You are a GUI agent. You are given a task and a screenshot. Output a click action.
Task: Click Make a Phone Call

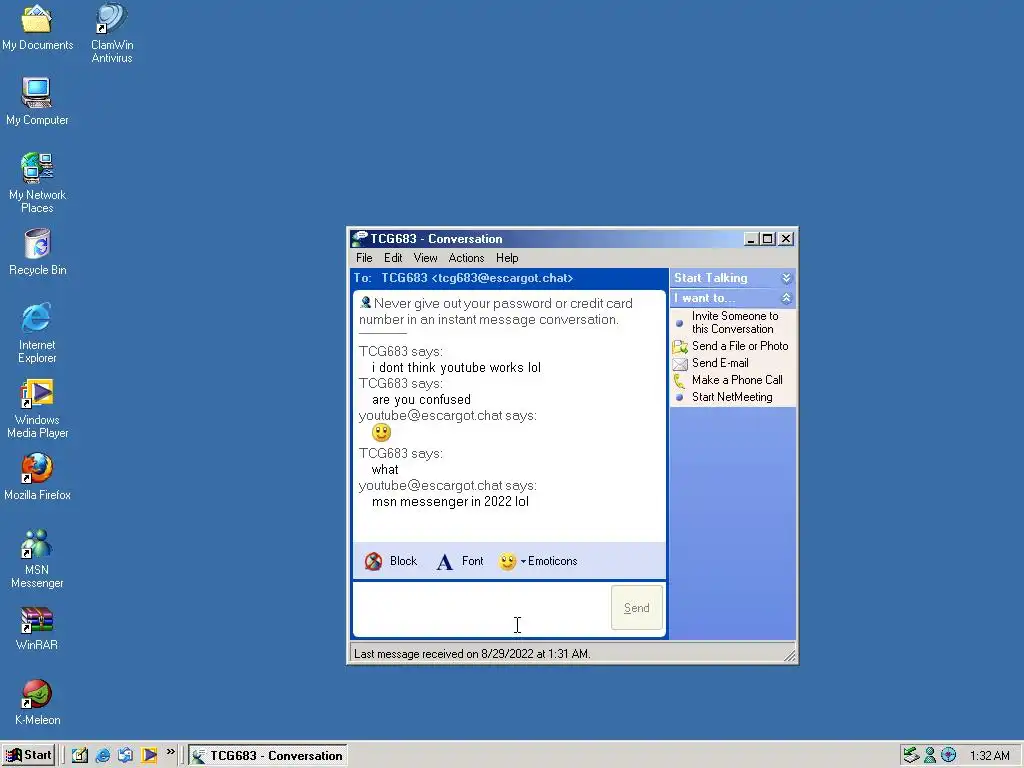728,380
